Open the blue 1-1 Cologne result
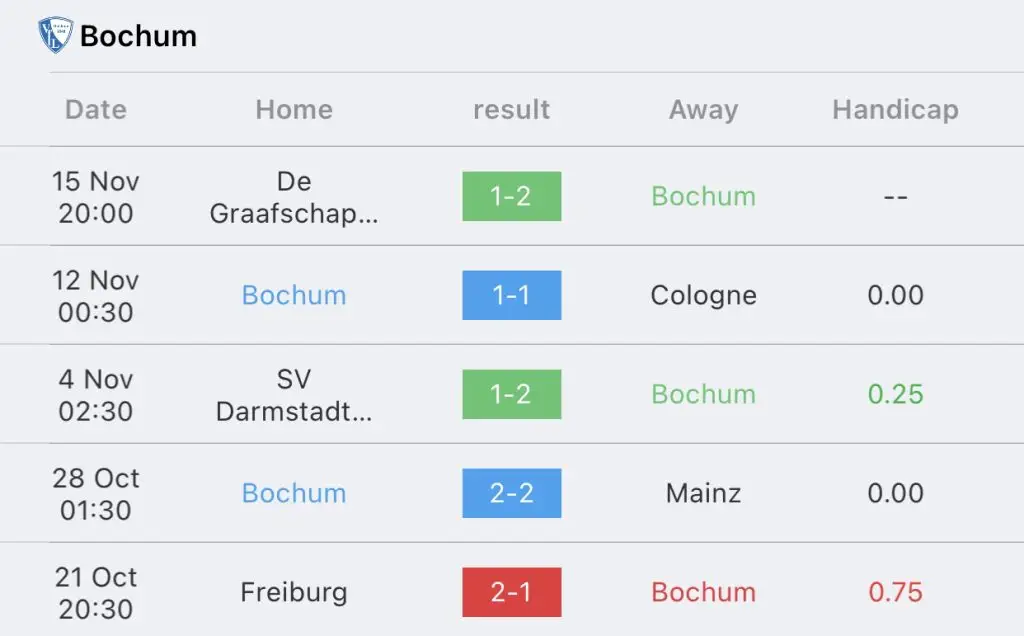The image size is (1024, 636). point(511,295)
